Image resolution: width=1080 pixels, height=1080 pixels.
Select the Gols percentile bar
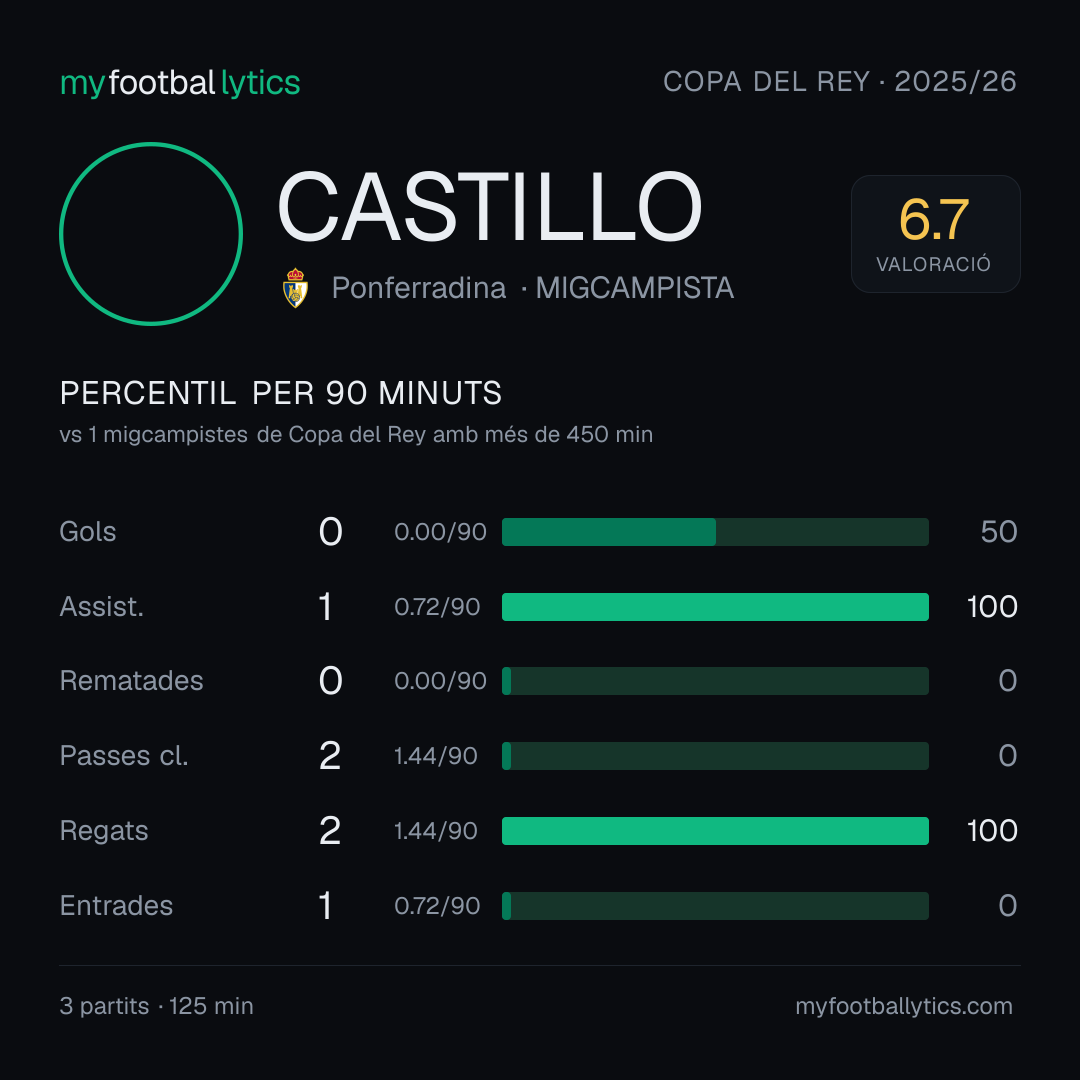click(715, 532)
